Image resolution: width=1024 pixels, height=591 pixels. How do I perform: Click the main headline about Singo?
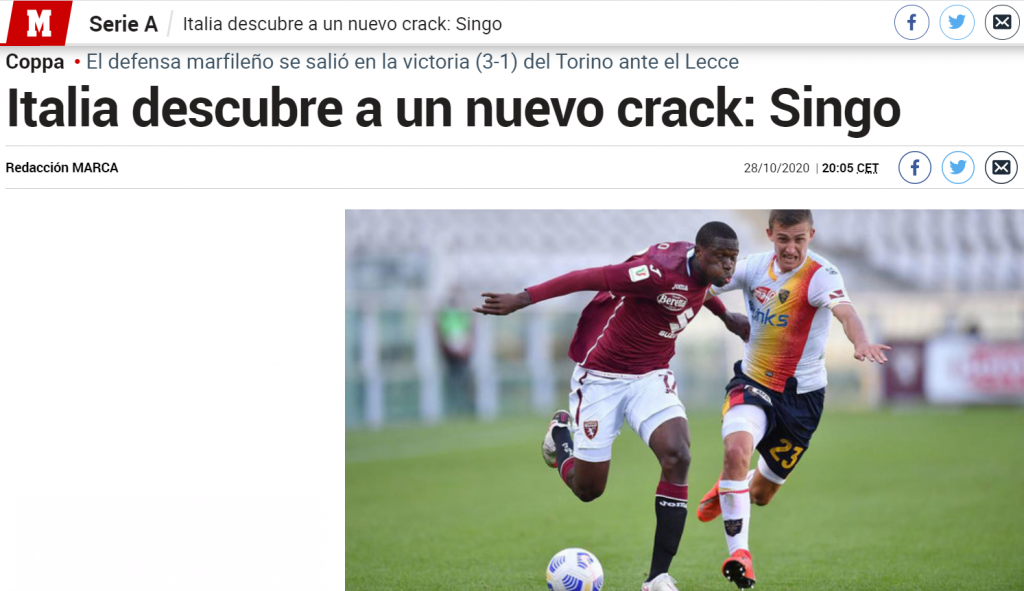click(453, 108)
